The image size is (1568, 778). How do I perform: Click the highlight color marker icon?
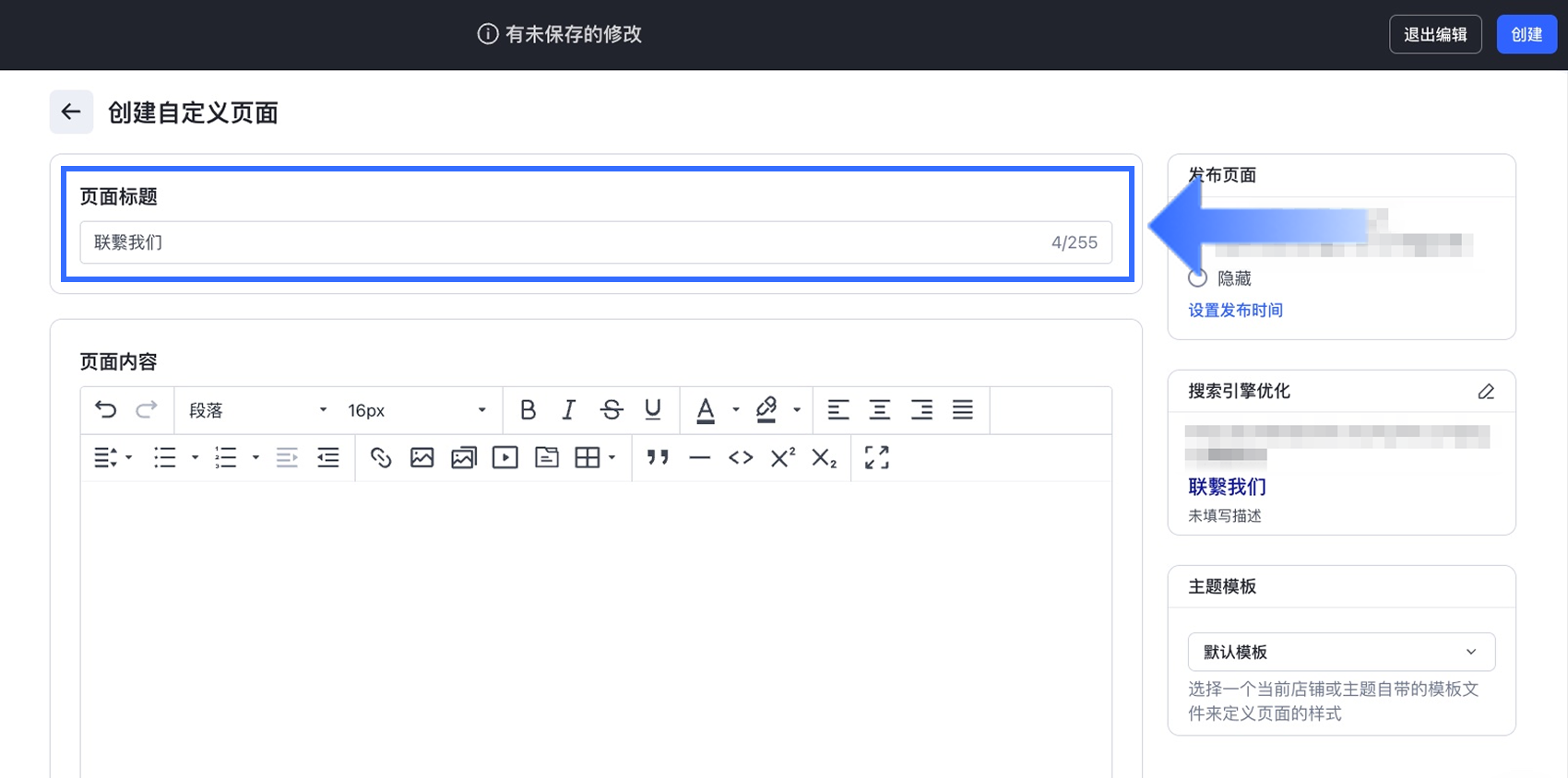click(x=766, y=409)
